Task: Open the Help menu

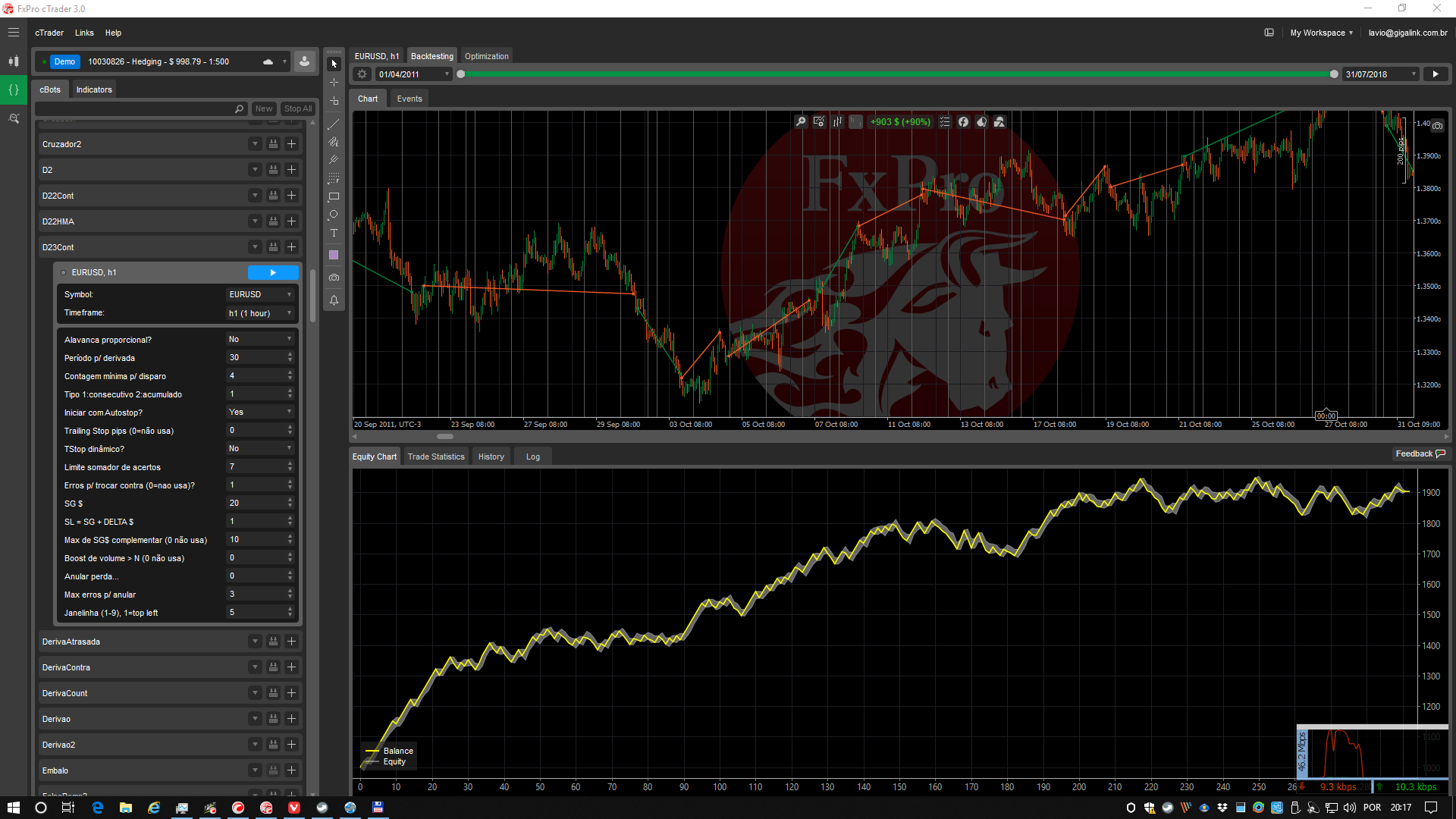Action: tap(113, 33)
